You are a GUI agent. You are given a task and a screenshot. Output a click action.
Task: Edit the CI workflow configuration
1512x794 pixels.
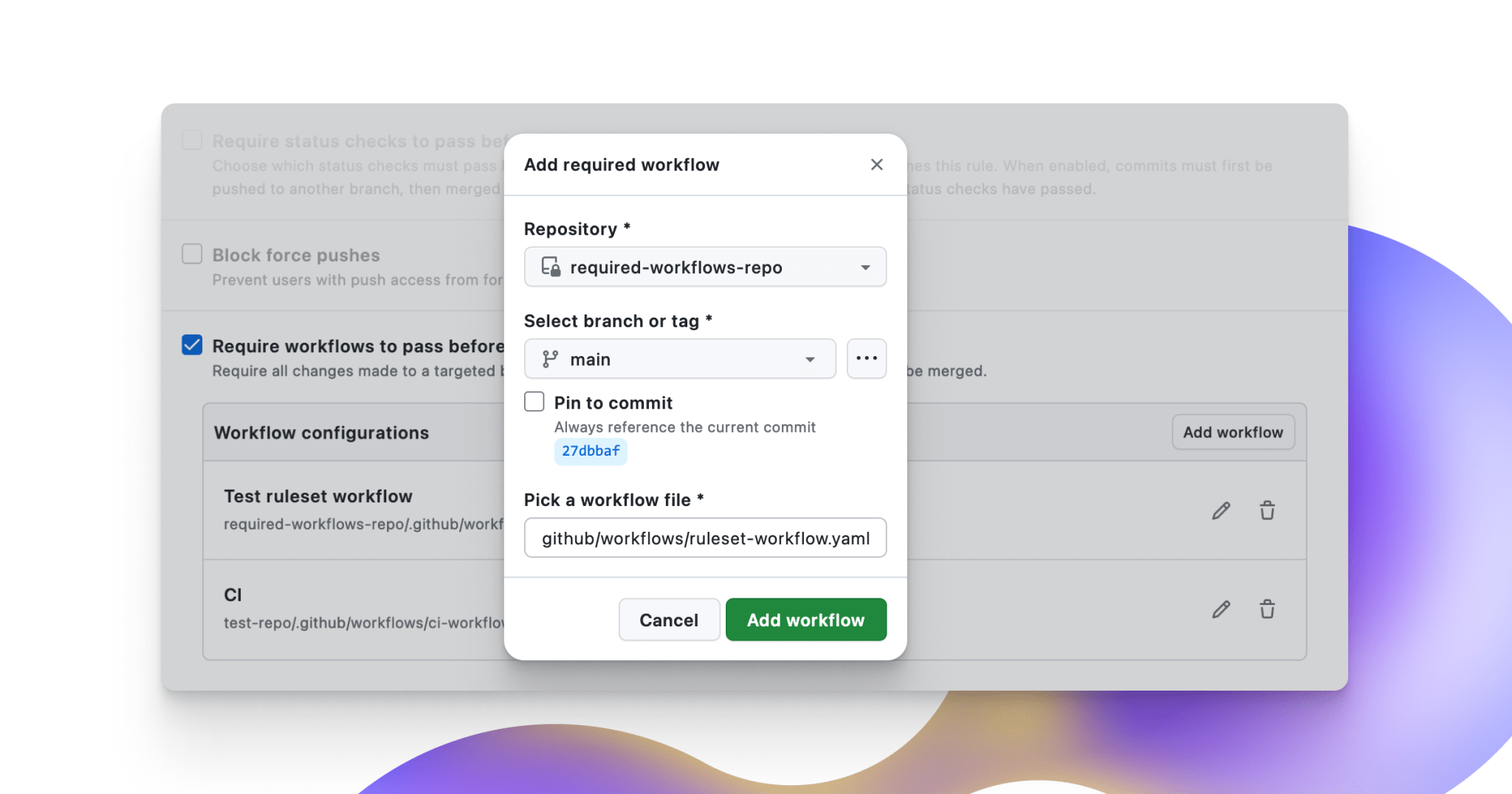1222,609
